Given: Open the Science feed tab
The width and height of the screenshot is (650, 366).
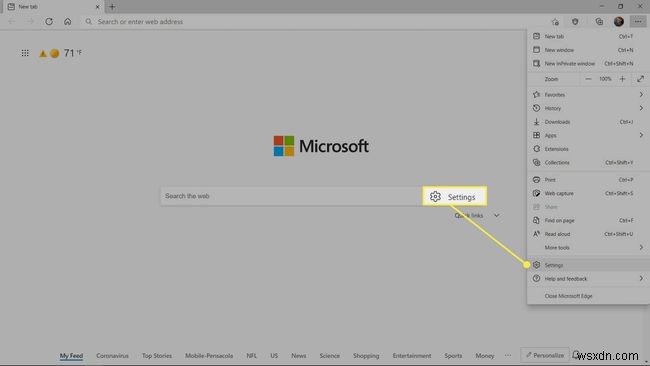Looking at the screenshot, I should pos(330,356).
